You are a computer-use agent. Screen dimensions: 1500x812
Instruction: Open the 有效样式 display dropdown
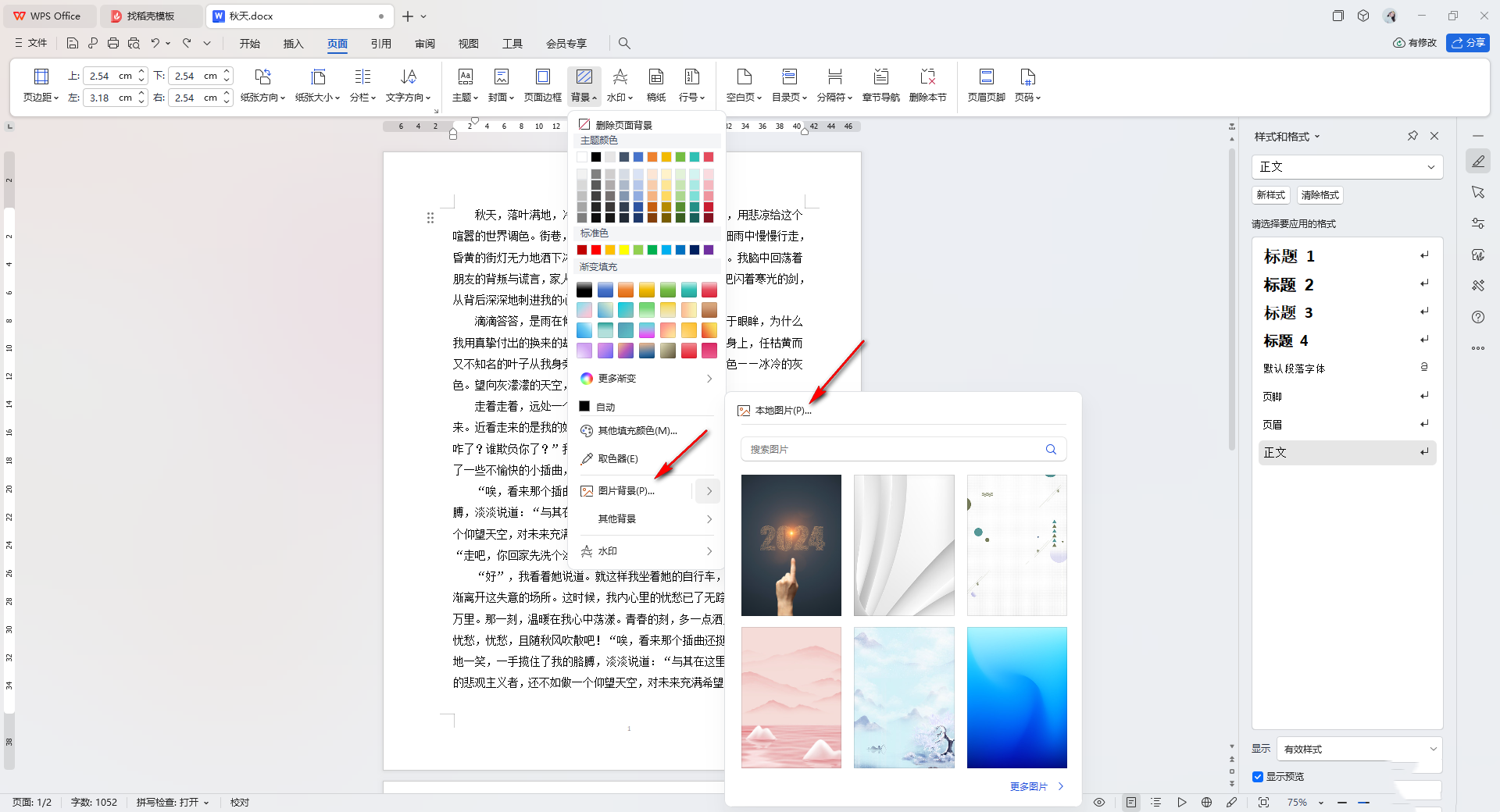pos(1359,749)
